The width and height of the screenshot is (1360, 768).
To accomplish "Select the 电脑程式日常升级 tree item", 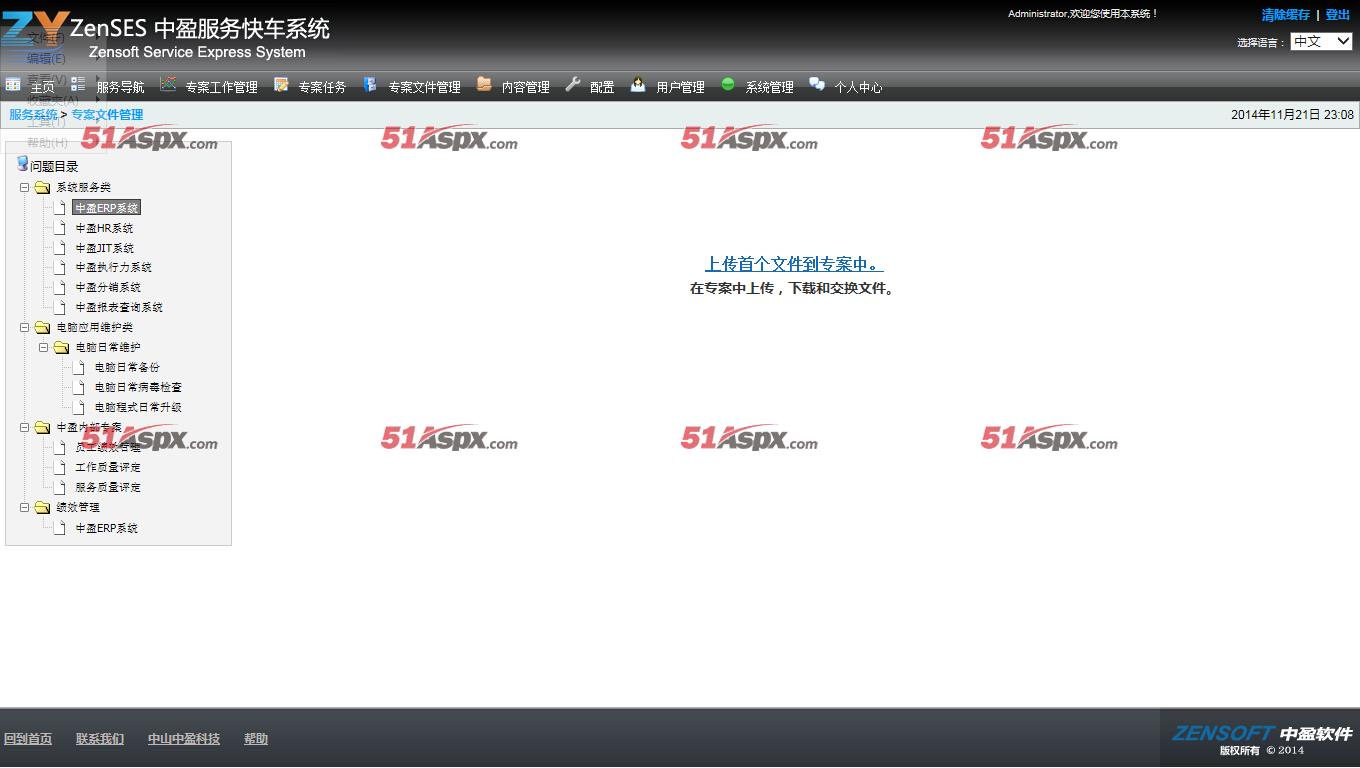I will (x=138, y=407).
